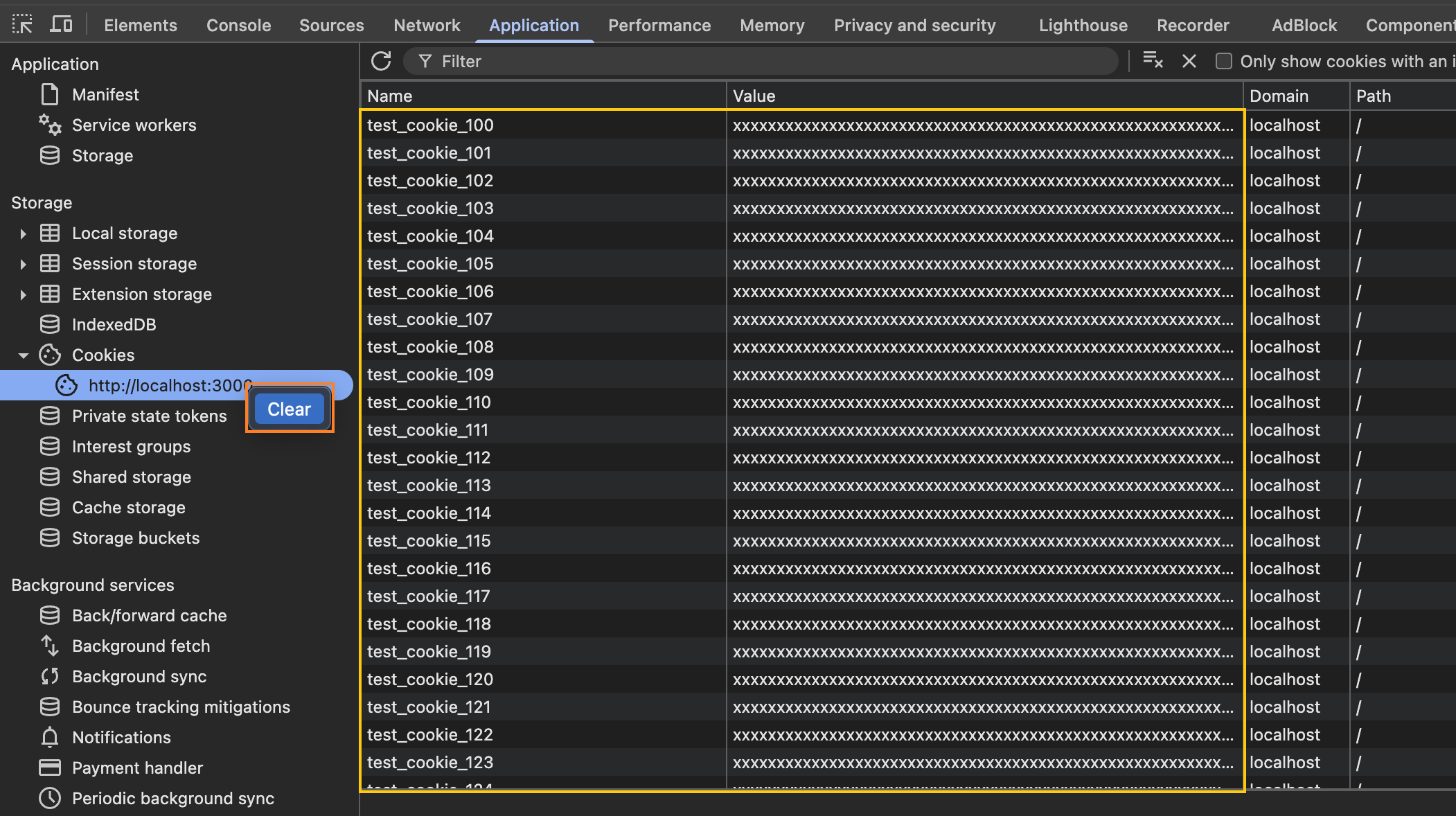
Task: Click the Payment handler card icon
Action: coord(50,768)
